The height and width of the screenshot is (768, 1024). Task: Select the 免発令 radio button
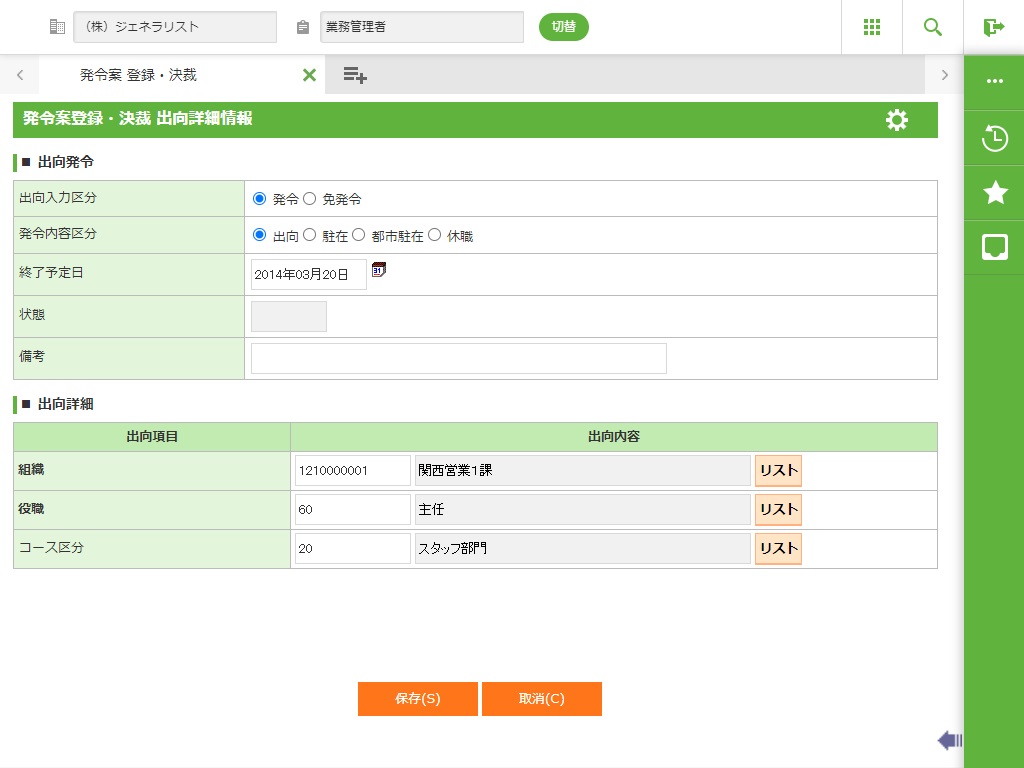pyautogui.click(x=310, y=199)
